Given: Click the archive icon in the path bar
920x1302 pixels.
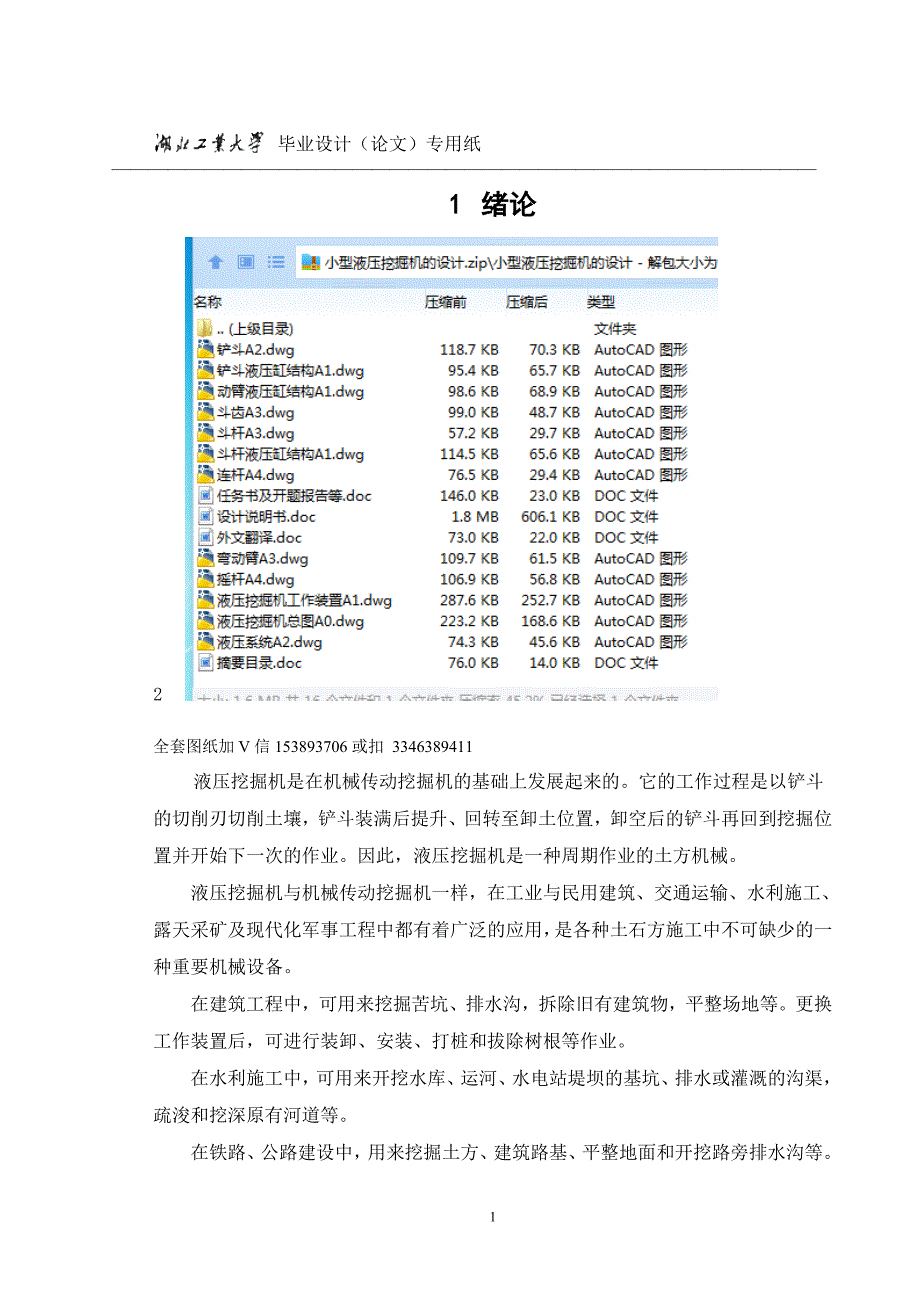Looking at the screenshot, I should pyautogui.click(x=311, y=263).
